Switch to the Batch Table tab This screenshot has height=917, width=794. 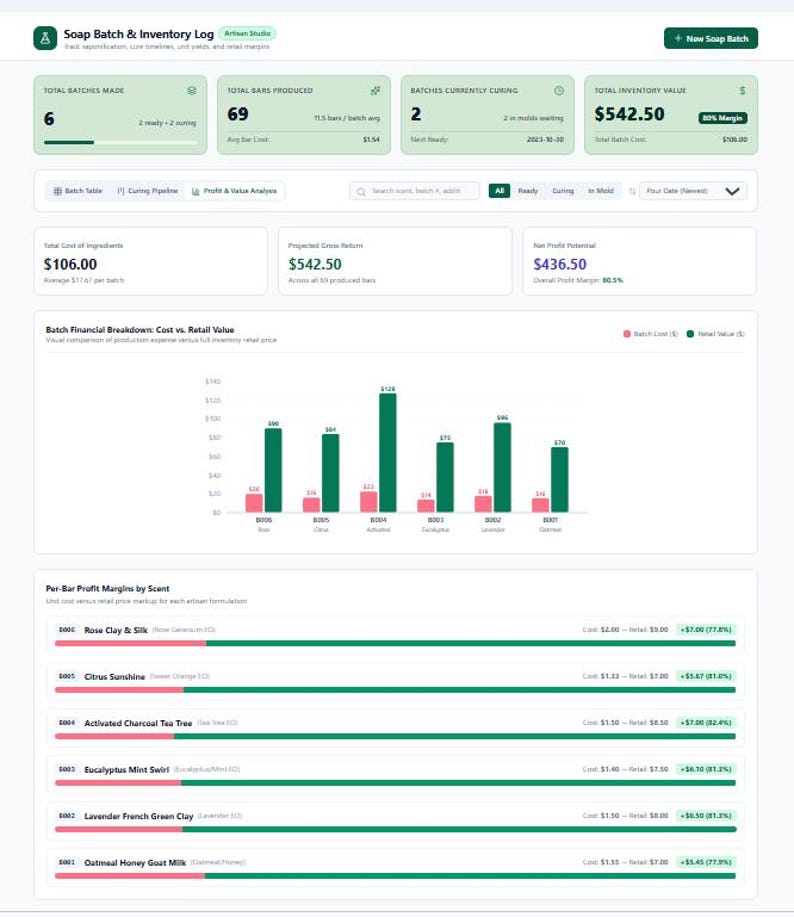click(78, 191)
